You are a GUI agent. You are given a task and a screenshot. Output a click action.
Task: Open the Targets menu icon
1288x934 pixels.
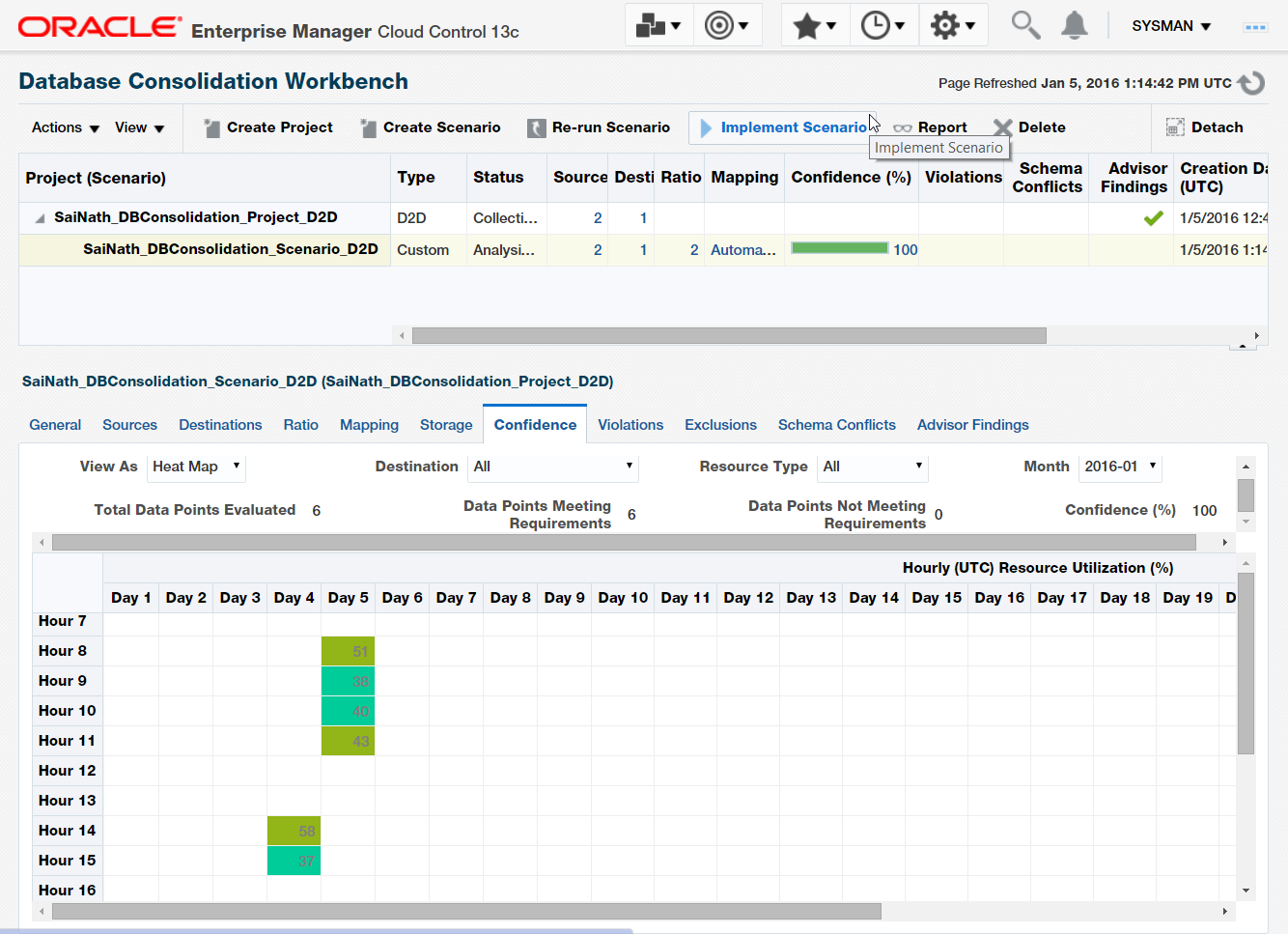point(727,25)
